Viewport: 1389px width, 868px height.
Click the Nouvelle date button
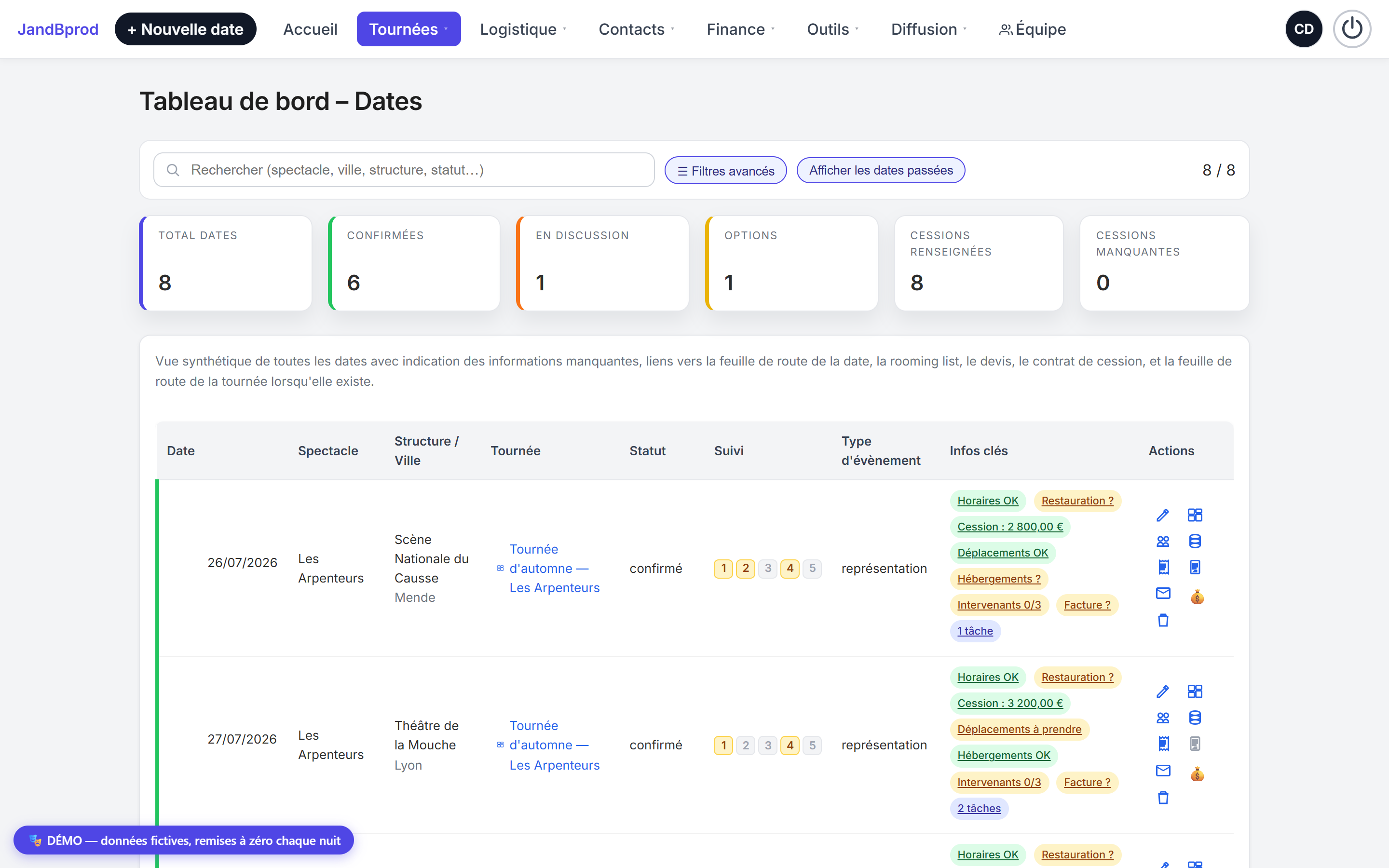click(185, 29)
